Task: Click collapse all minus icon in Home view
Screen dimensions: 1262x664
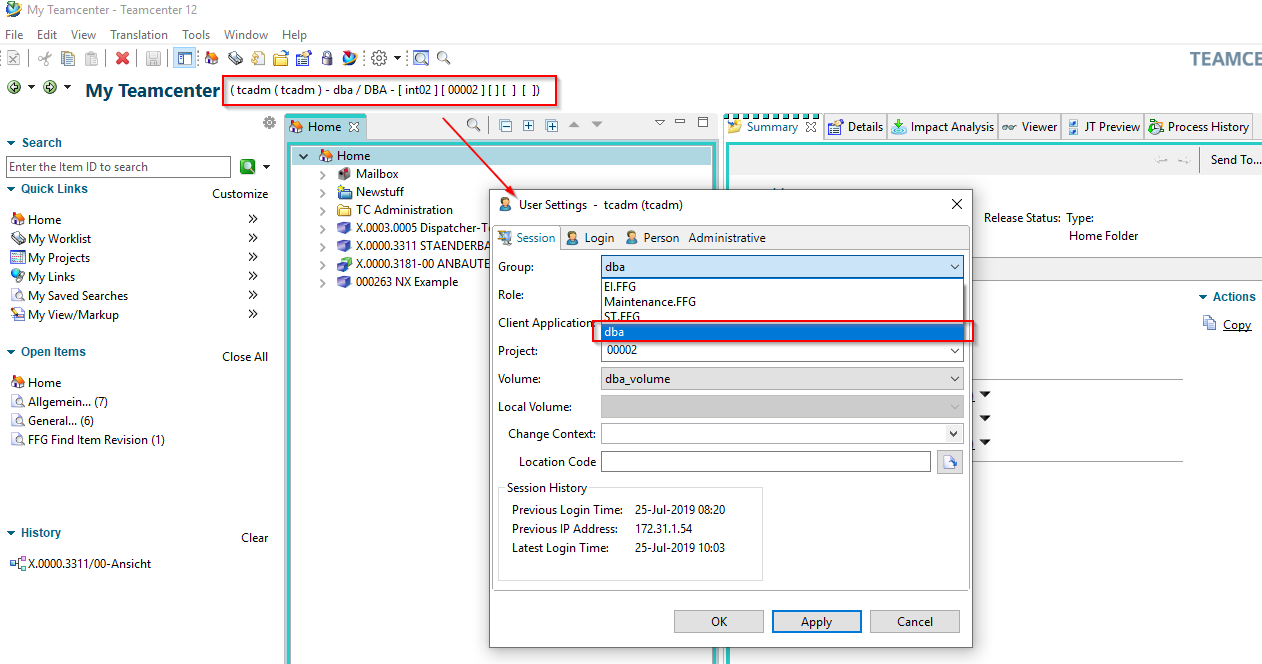Action: coord(505,126)
